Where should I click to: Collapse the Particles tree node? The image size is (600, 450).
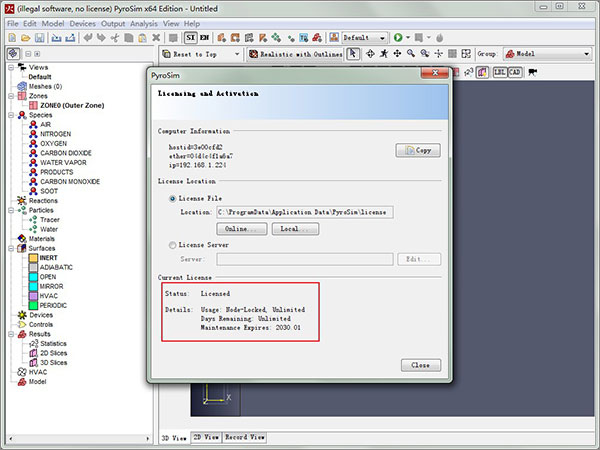[x=11, y=210]
